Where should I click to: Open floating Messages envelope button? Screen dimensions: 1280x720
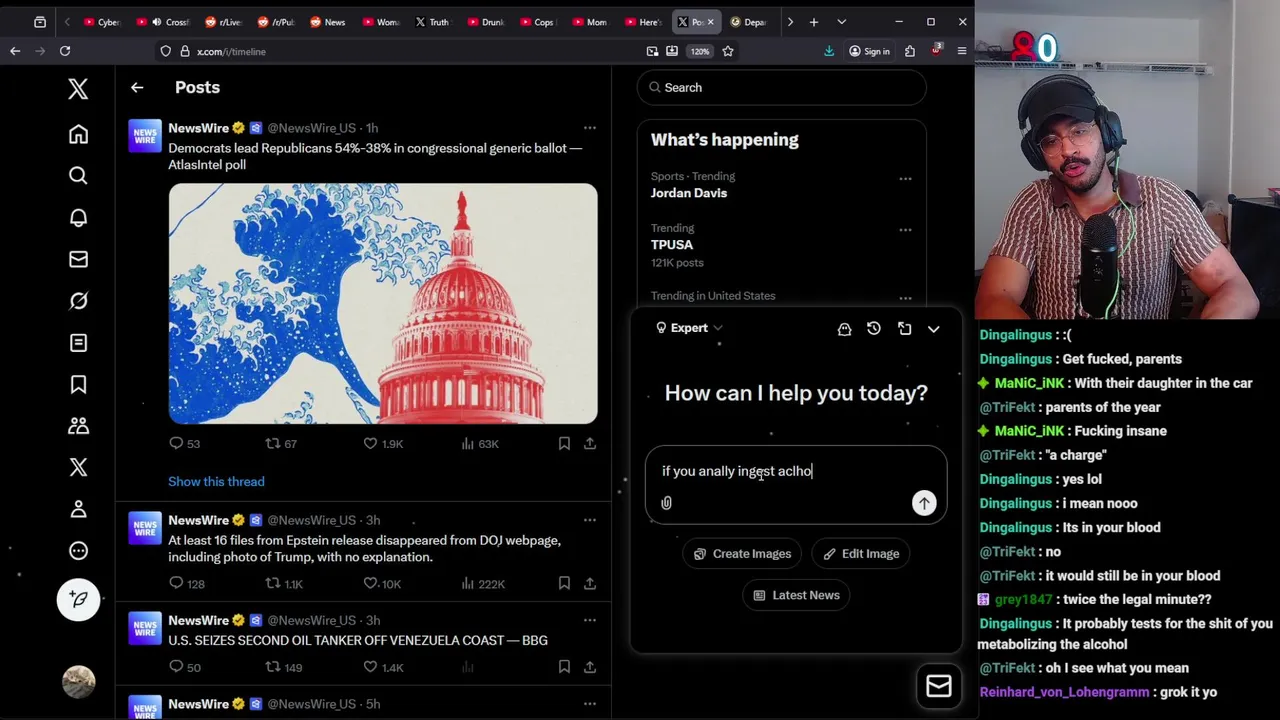(939, 685)
